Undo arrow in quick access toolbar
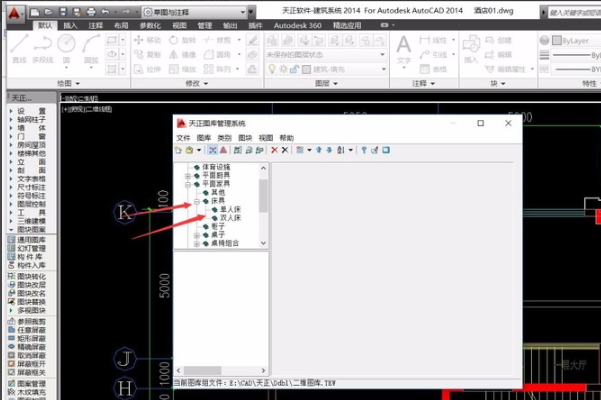 click(x=105, y=12)
